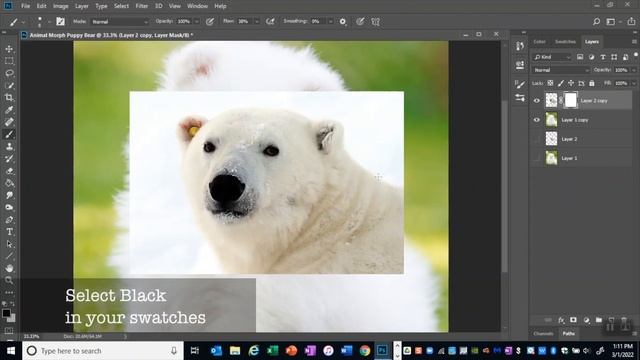This screenshot has width=640, height=360.
Task: Open the Image menu
Action: (x=60, y=6)
